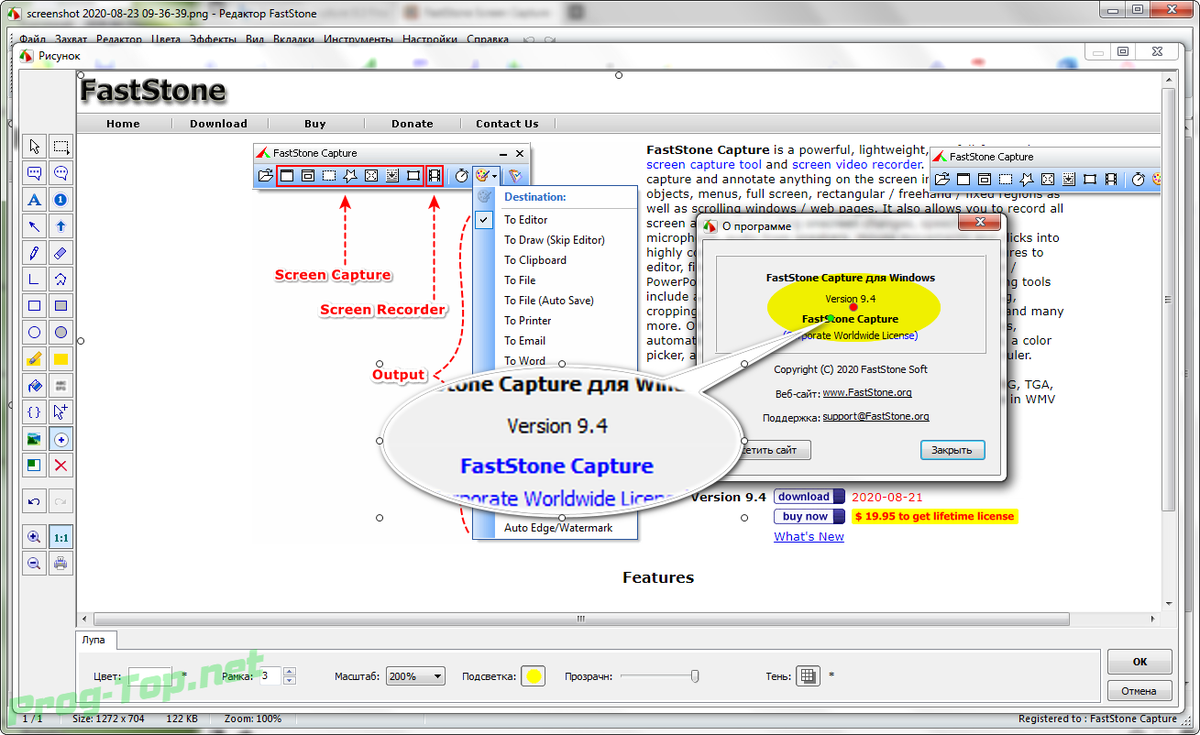Click the Zoom: 100% status bar entry

coord(255,719)
